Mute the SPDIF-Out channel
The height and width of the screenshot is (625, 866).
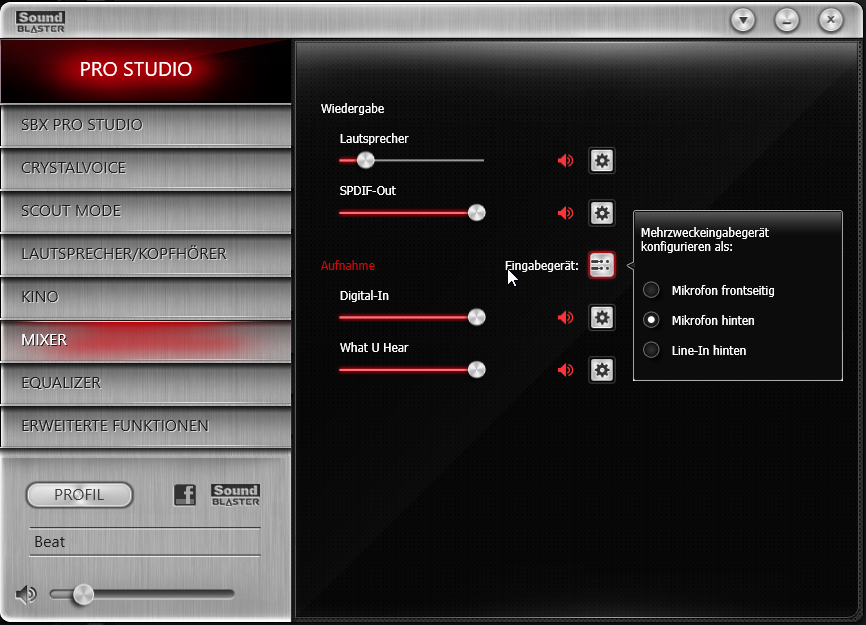pyautogui.click(x=566, y=213)
